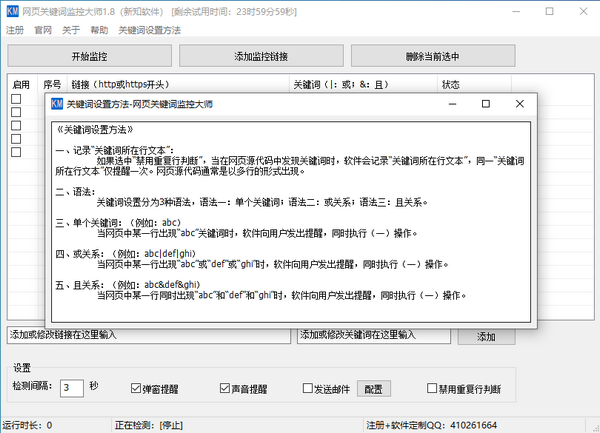
Task: Open the 帮助 menu
Action: [x=99, y=30]
